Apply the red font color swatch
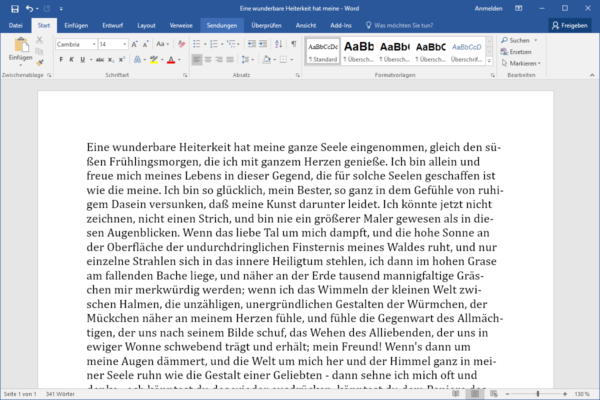Screen dimensions: 600x400 pyautogui.click(x=171, y=60)
